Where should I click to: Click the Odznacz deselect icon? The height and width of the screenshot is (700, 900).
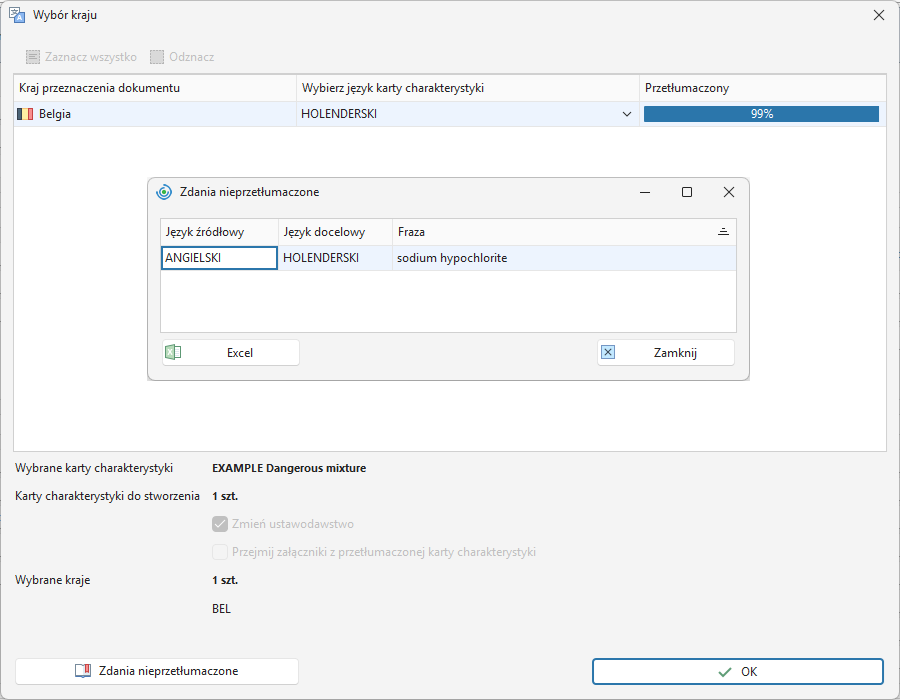pyautogui.click(x=157, y=57)
